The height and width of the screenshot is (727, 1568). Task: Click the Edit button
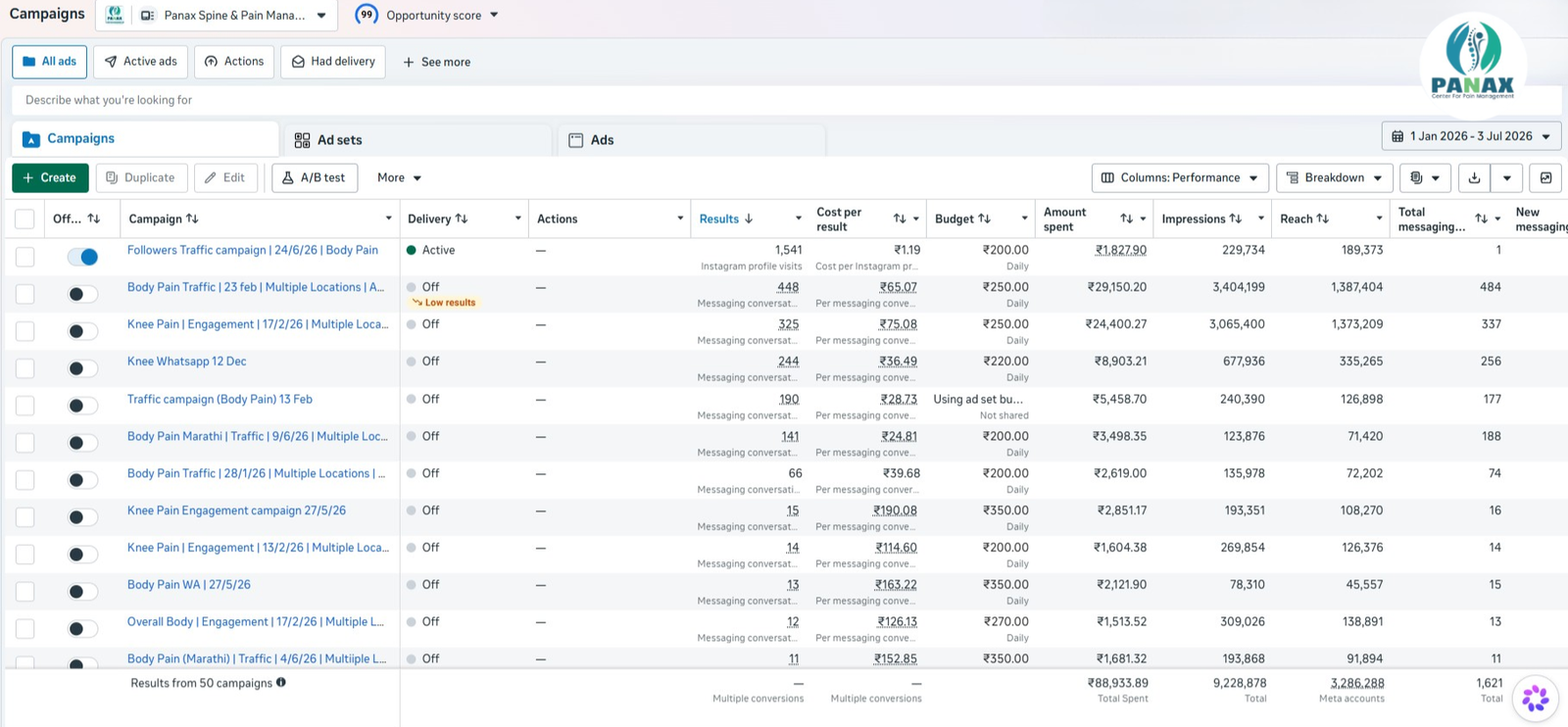pos(225,177)
